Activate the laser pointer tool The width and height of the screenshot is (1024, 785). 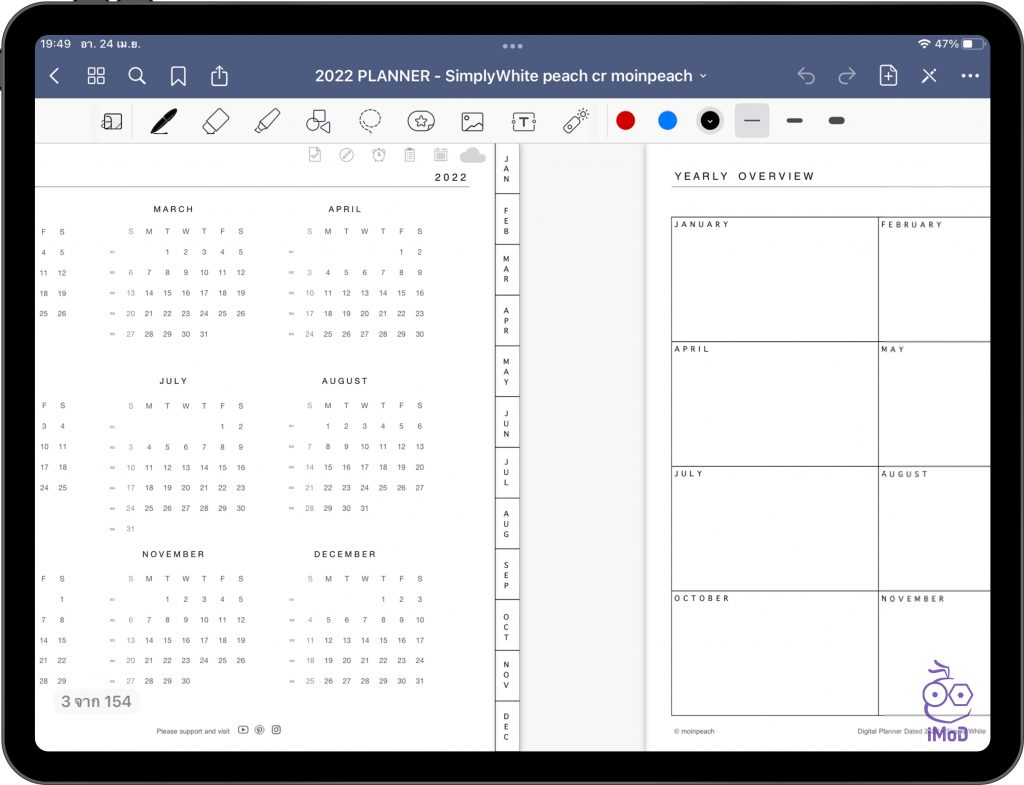coord(576,121)
